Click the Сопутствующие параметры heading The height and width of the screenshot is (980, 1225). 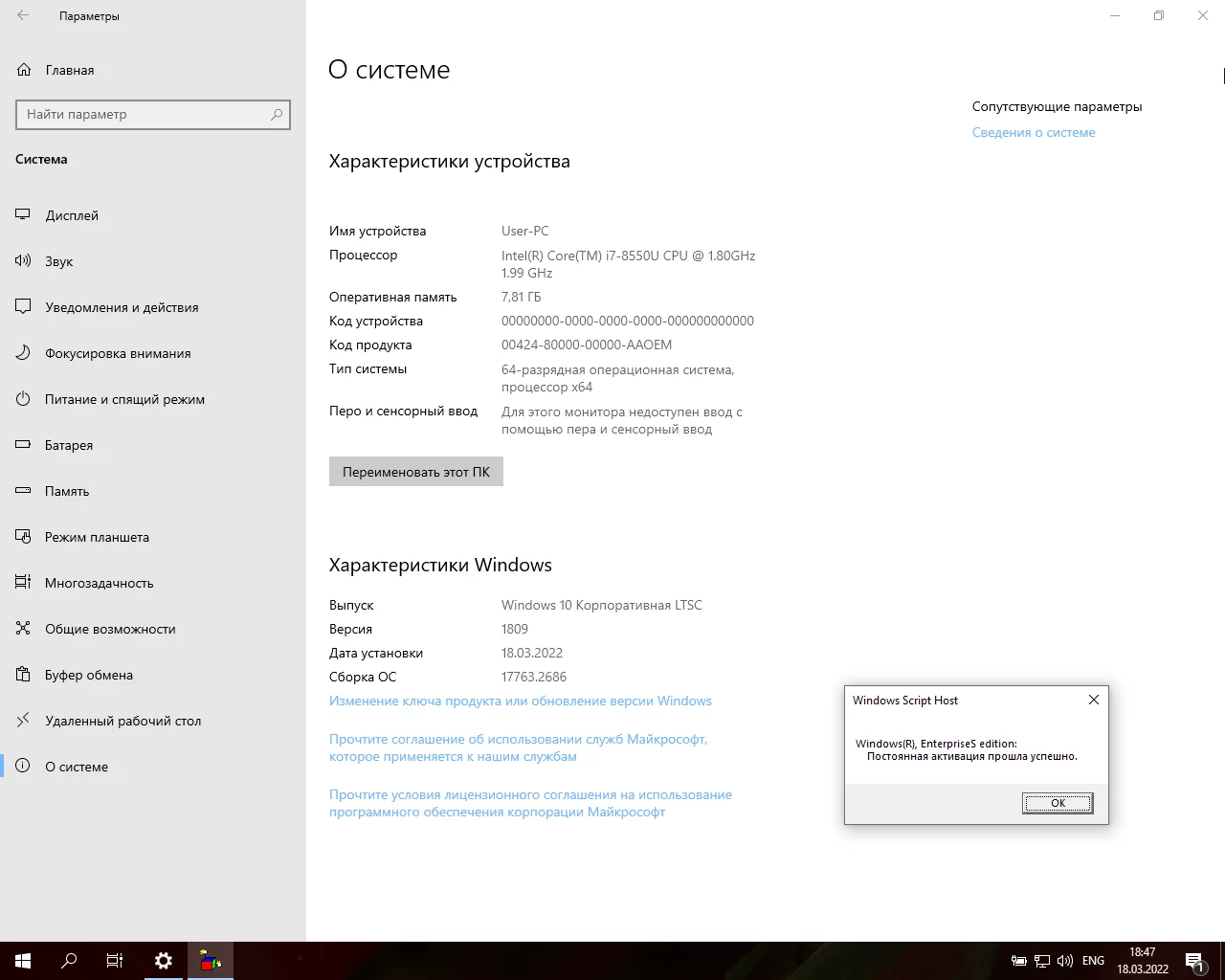click(1058, 106)
